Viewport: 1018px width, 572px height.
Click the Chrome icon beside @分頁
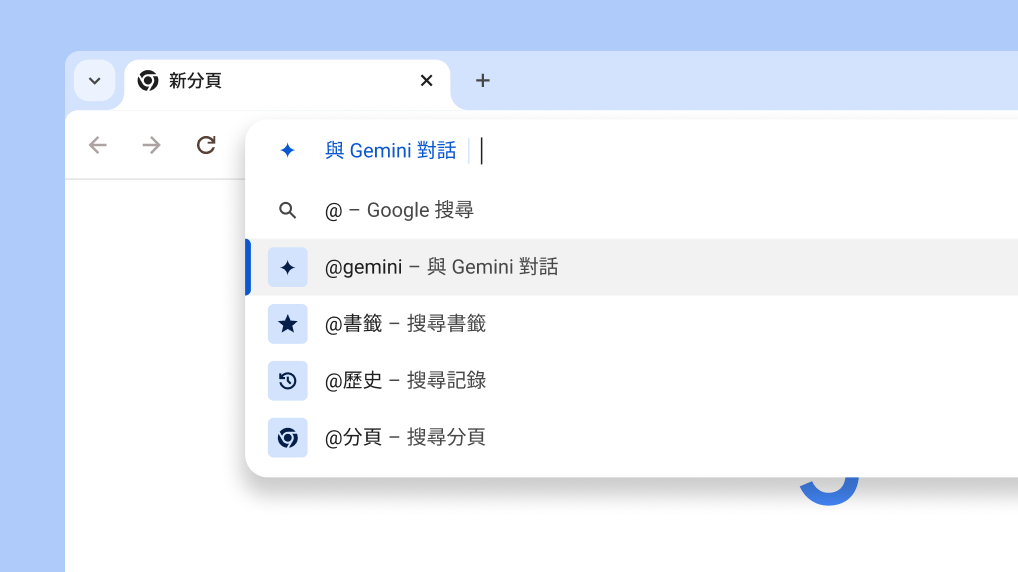pyautogui.click(x=288, y=438)
